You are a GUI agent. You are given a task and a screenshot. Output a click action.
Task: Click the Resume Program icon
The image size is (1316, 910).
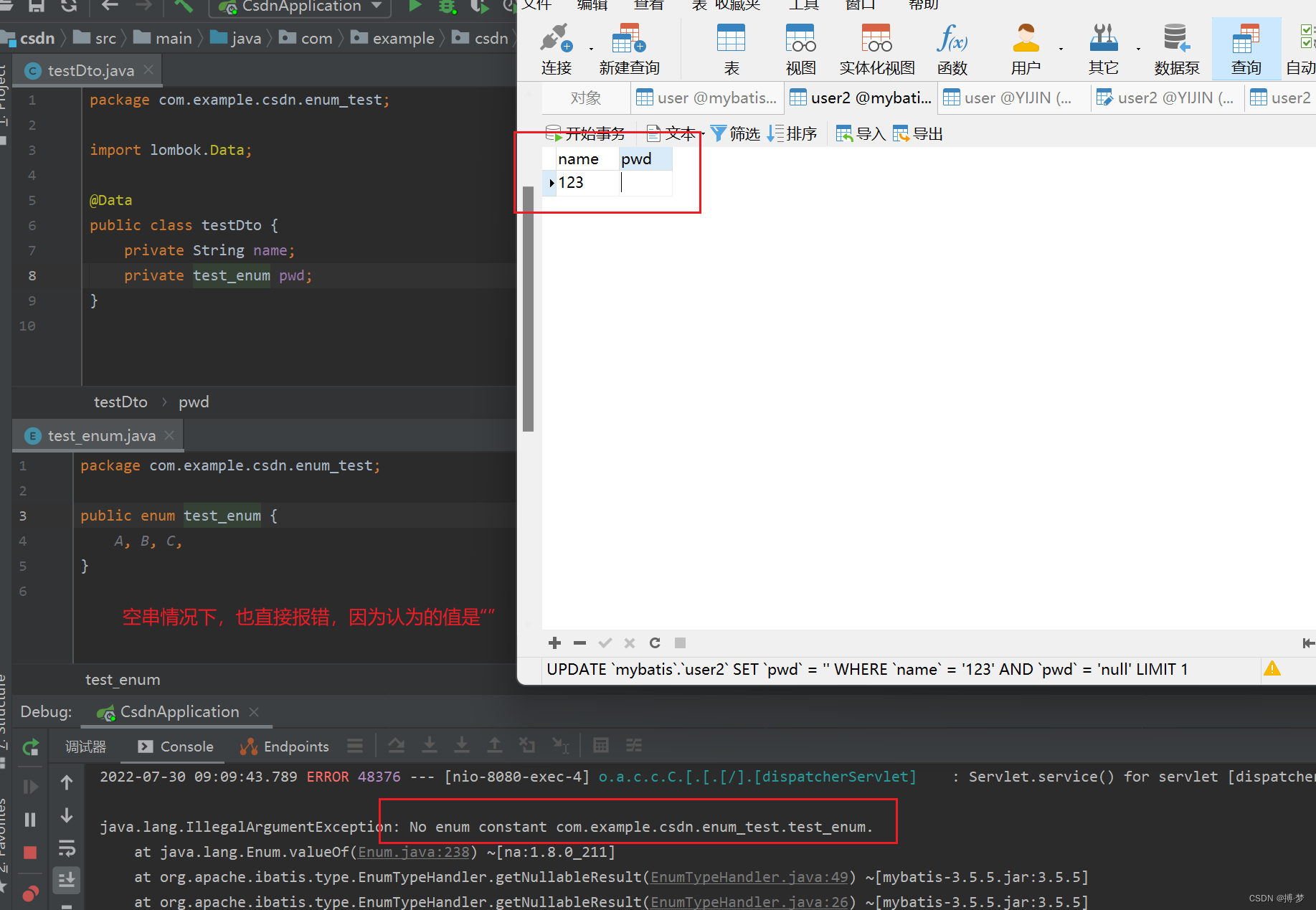click(x=30, y=787)
